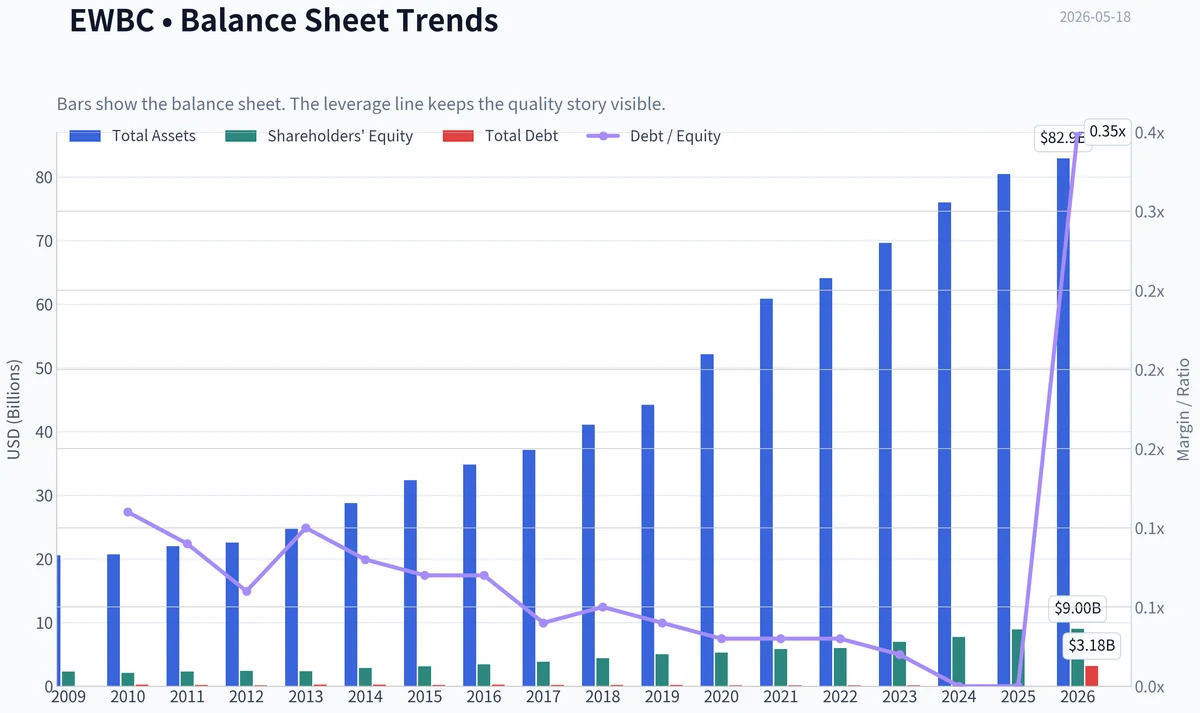
Task: Click the red Total Debt legend swatch
Action: 458,136
